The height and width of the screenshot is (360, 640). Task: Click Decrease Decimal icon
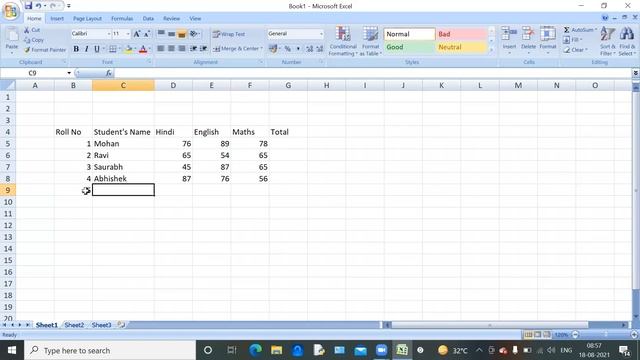320,49
